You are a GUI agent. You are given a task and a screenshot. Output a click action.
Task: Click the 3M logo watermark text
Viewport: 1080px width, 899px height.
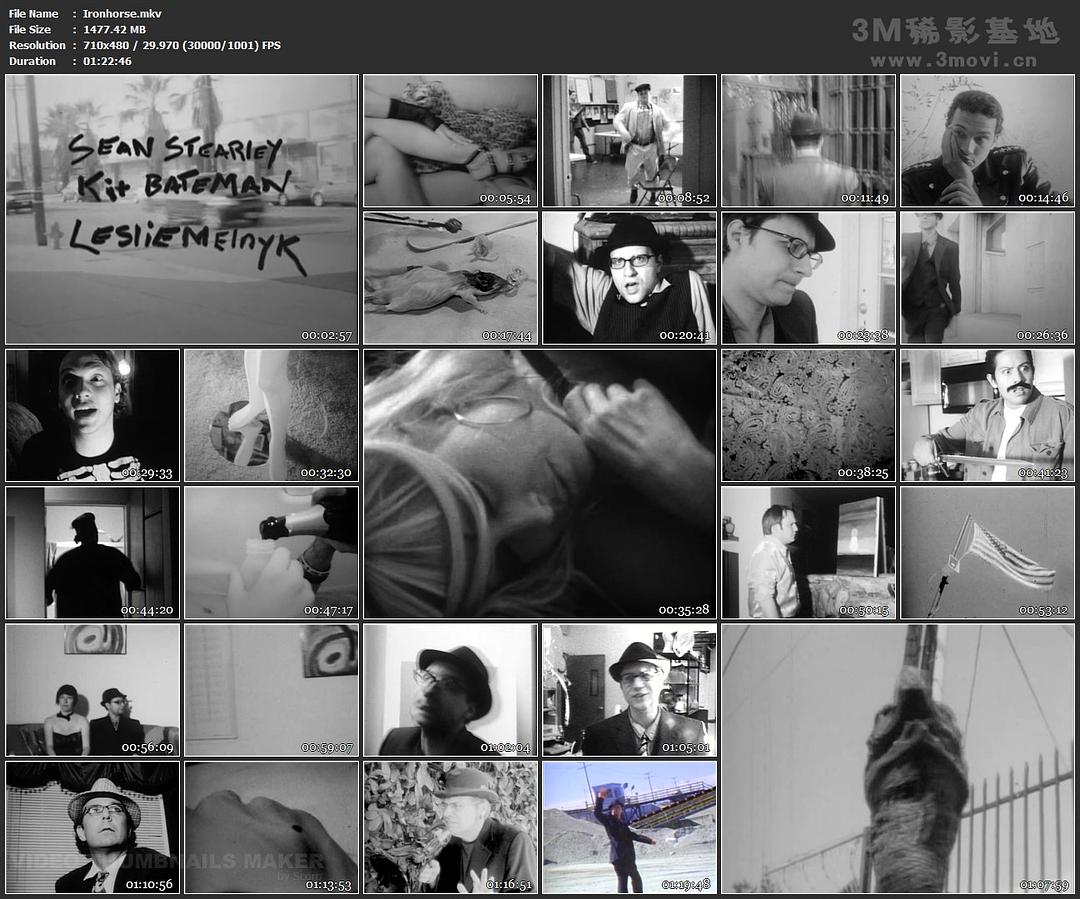955,31
